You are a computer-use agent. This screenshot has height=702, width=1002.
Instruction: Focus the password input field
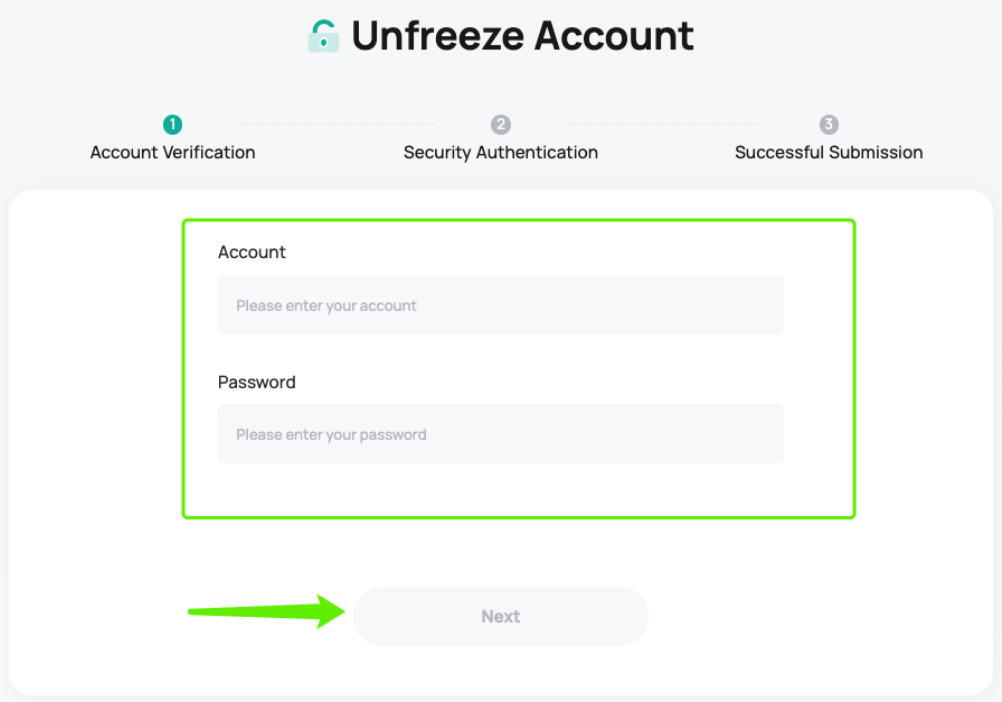500,434
